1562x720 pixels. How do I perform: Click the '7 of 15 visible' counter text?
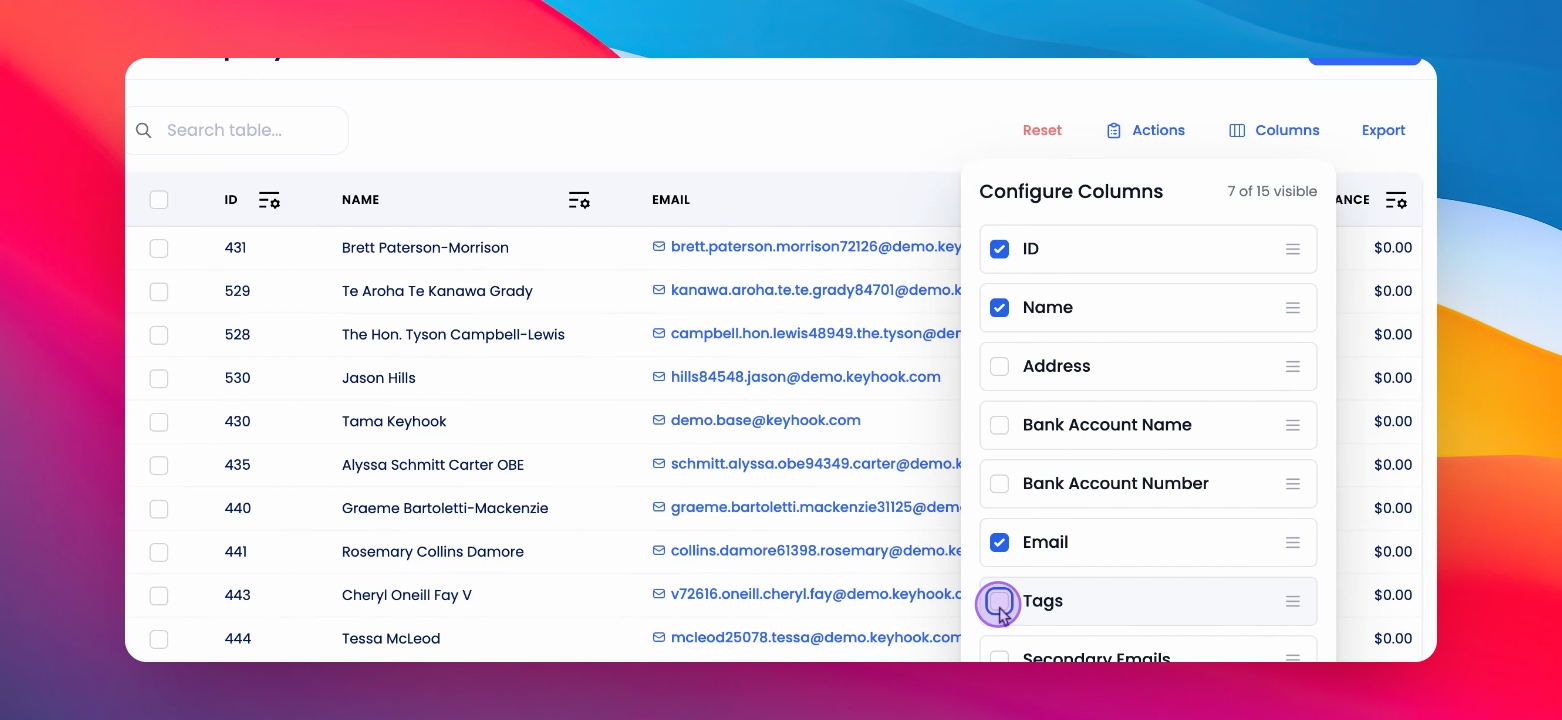tap(1272, 192)
